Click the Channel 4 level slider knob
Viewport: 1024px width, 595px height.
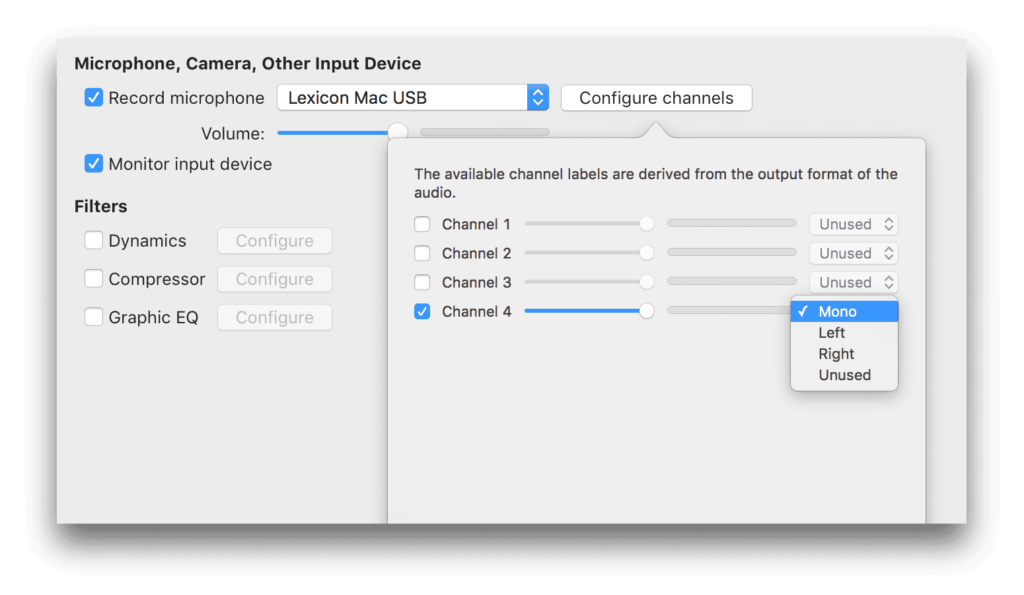[x=648, y=311]
